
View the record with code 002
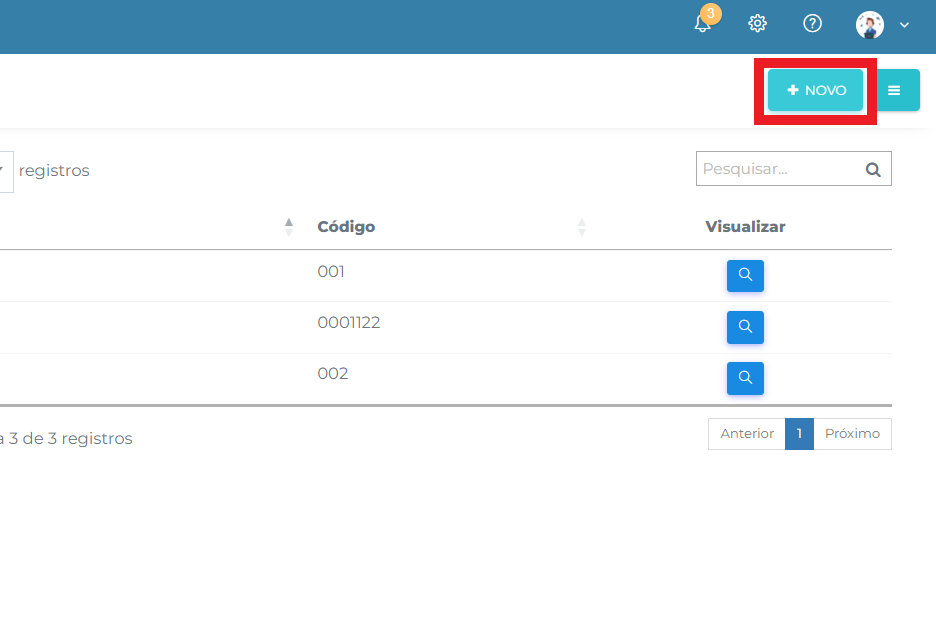click(745, 379)
